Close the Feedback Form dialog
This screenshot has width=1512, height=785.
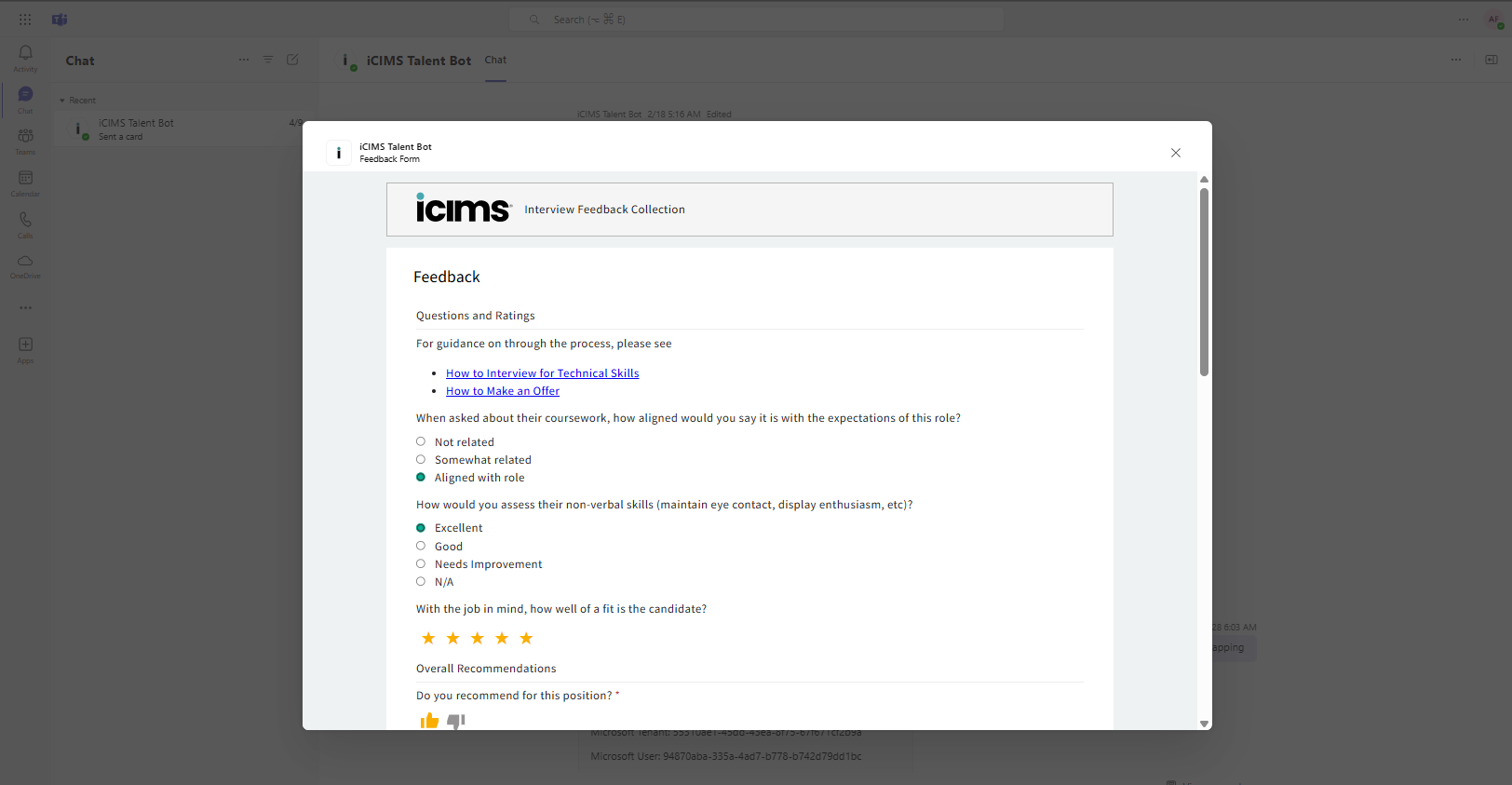click(x=1176, y=153)
